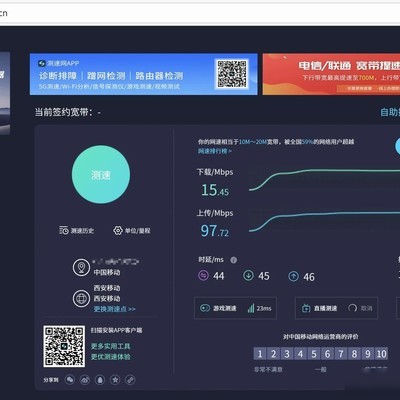Viewport: 400px width, 400px height.
Task: Click the upload latency arrow icon beside 46
Action: tap(293, 276)
